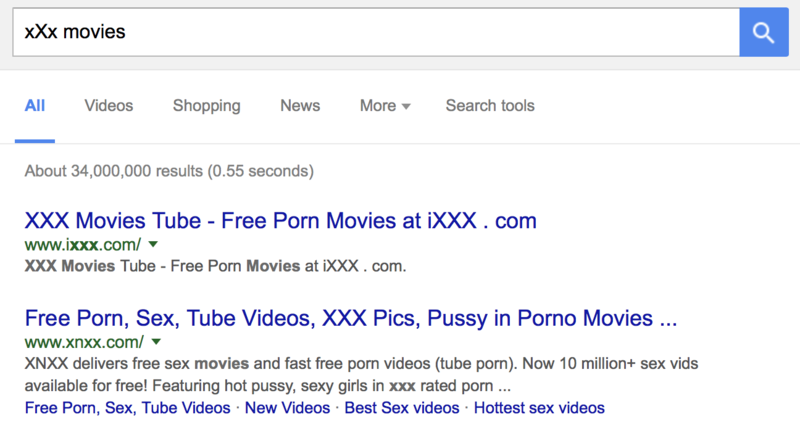Open the first result's blue title link

(x=281, y=221)
